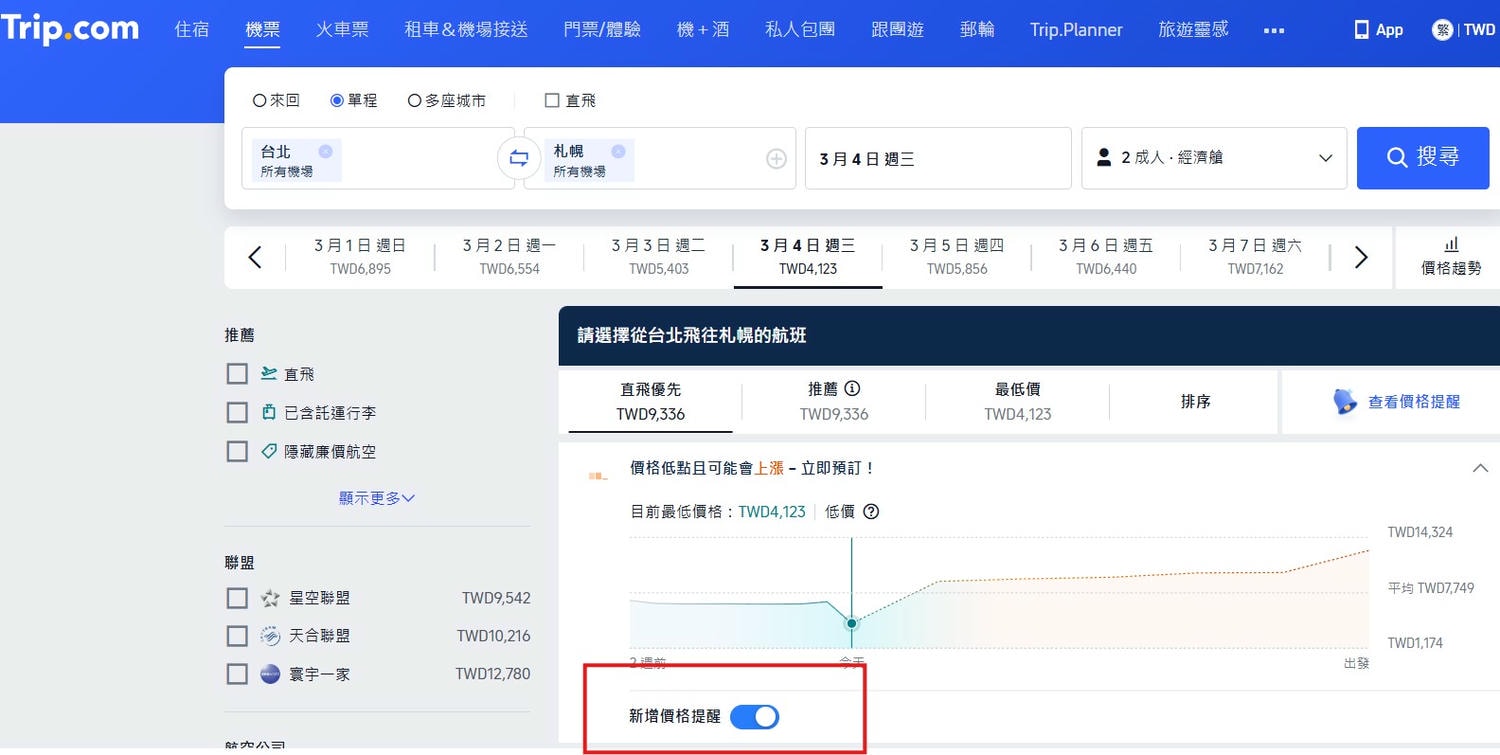
Task: Click the 3月4日 週三 departure date field
Action: (x=938, y=158)
